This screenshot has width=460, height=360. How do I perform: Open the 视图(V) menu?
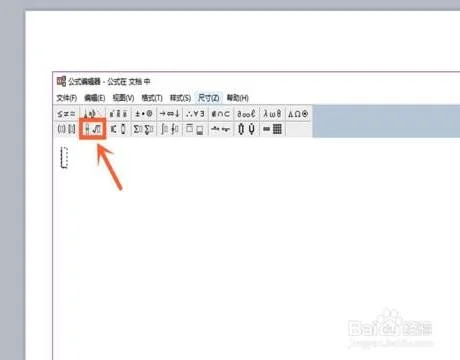click(x=123, y=98)
